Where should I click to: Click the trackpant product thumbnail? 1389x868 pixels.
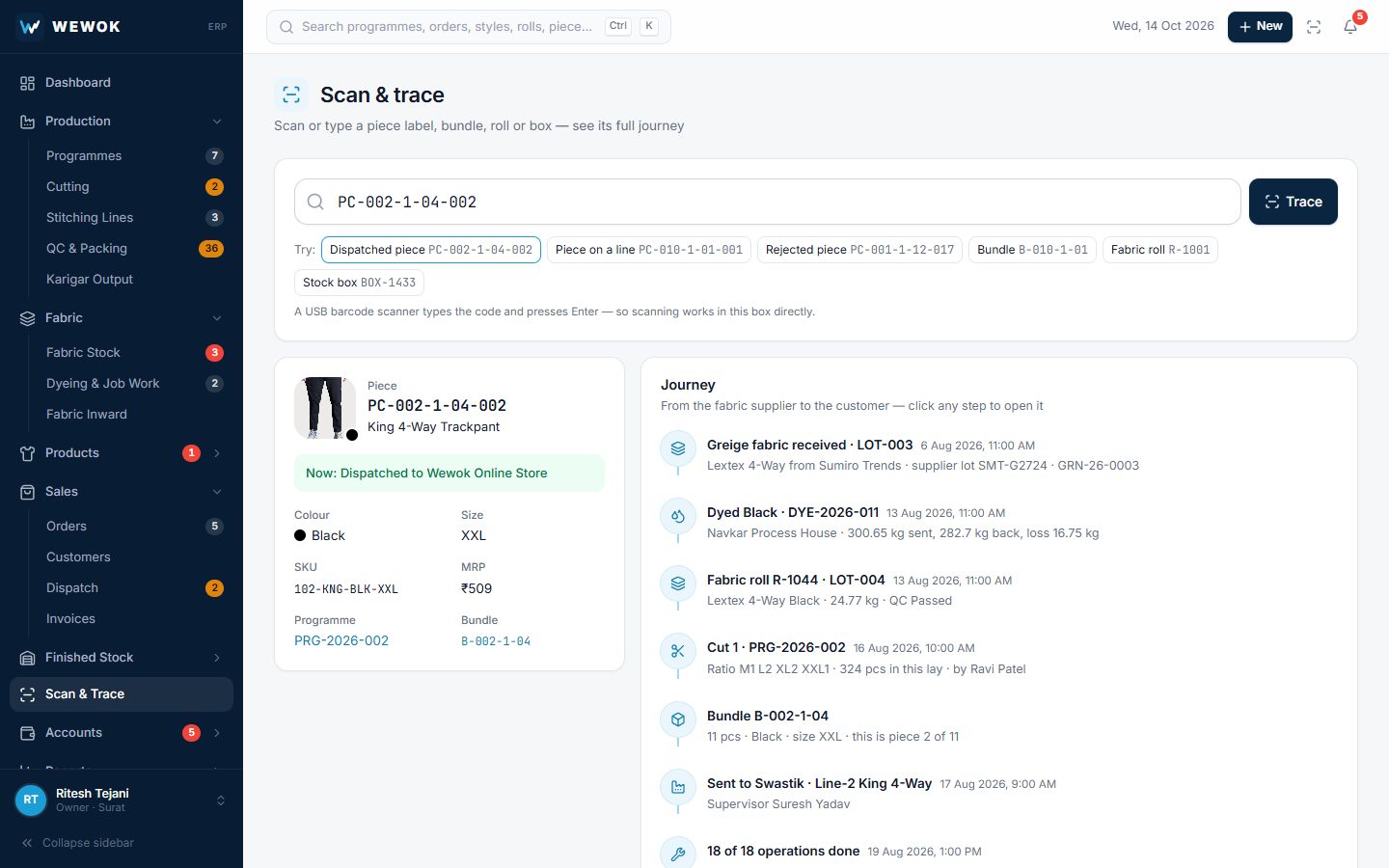coord(325,408)
